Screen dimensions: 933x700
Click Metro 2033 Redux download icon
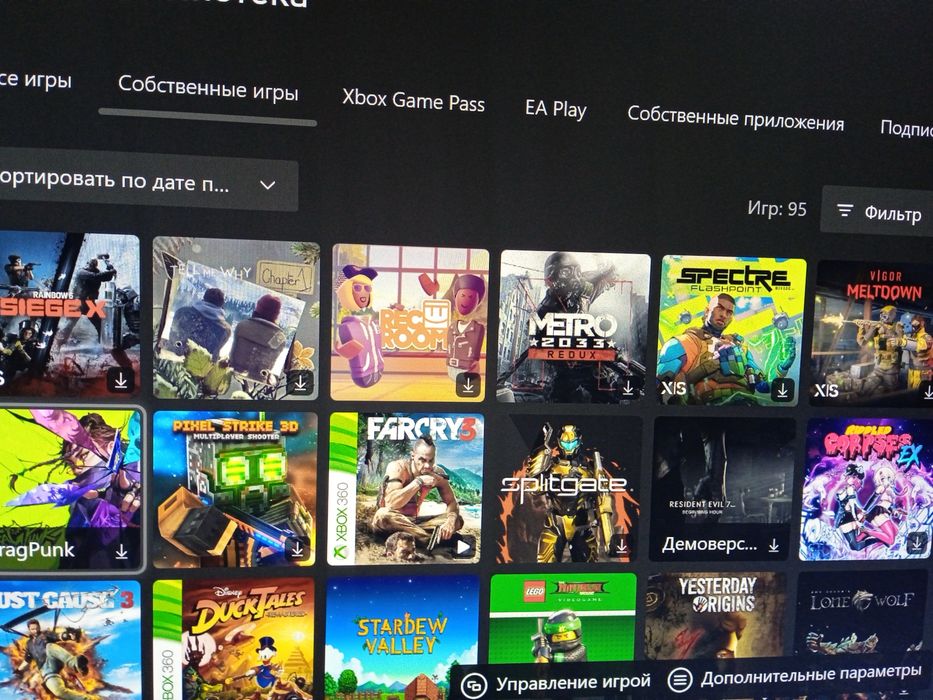[x=628, y=389]
